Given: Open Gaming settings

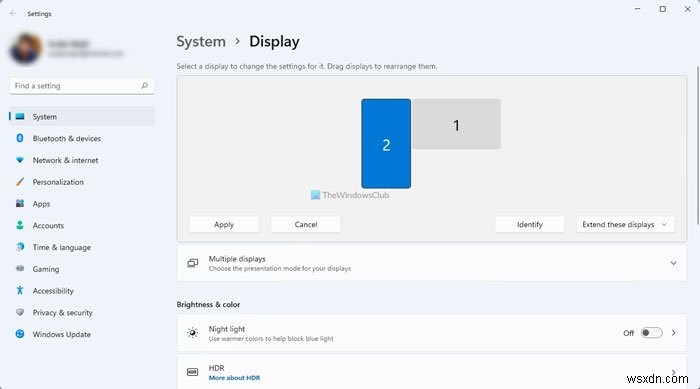Looking at the screenshot, I should click(x=82, y=269).
